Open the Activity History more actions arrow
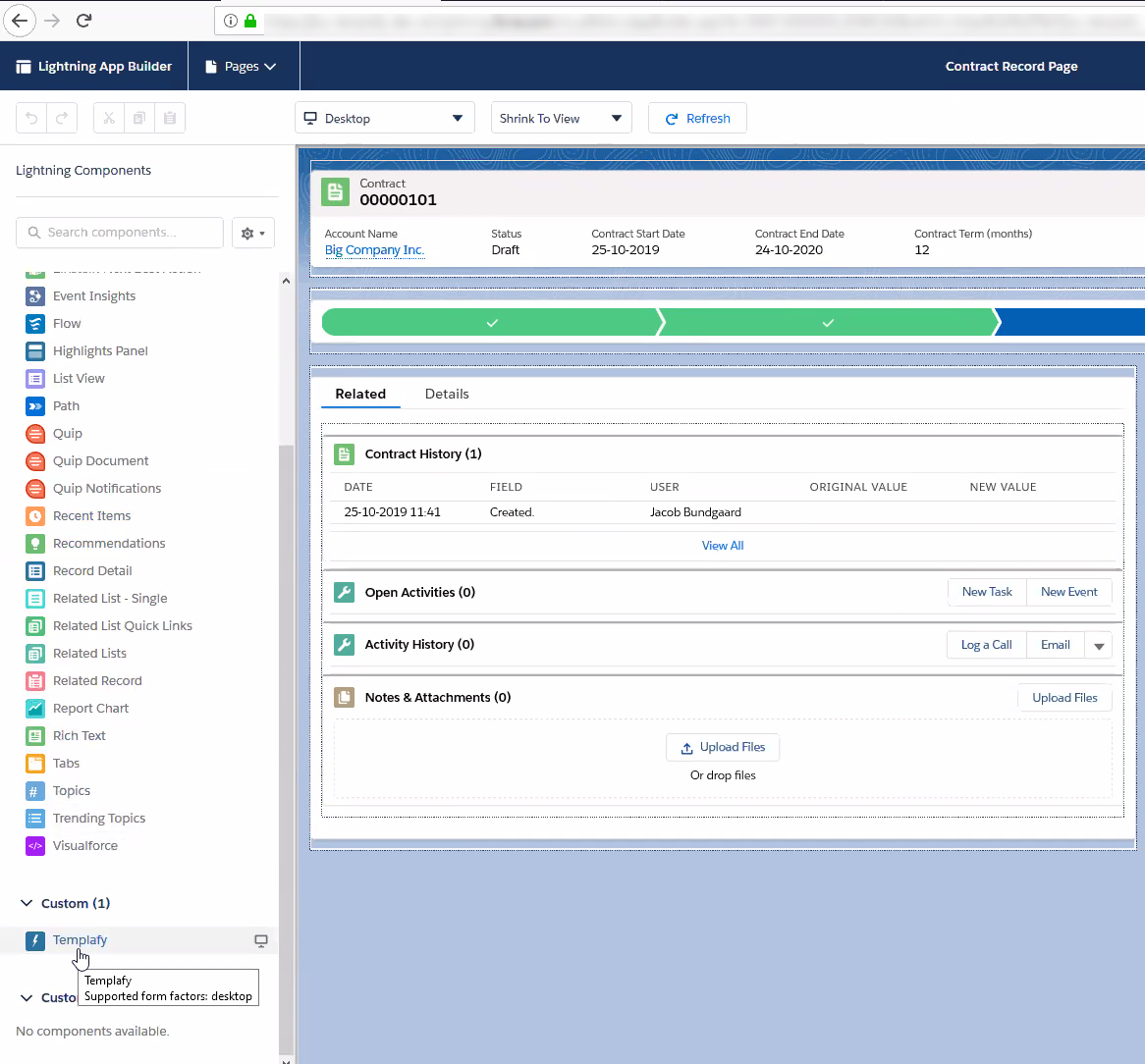This screenshot has height=1064, width=1145. point(1098,646)
